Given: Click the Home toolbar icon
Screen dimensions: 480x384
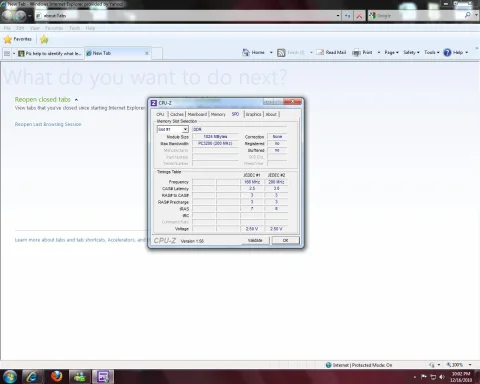Looking at the screenshot, I should (246, 52).
